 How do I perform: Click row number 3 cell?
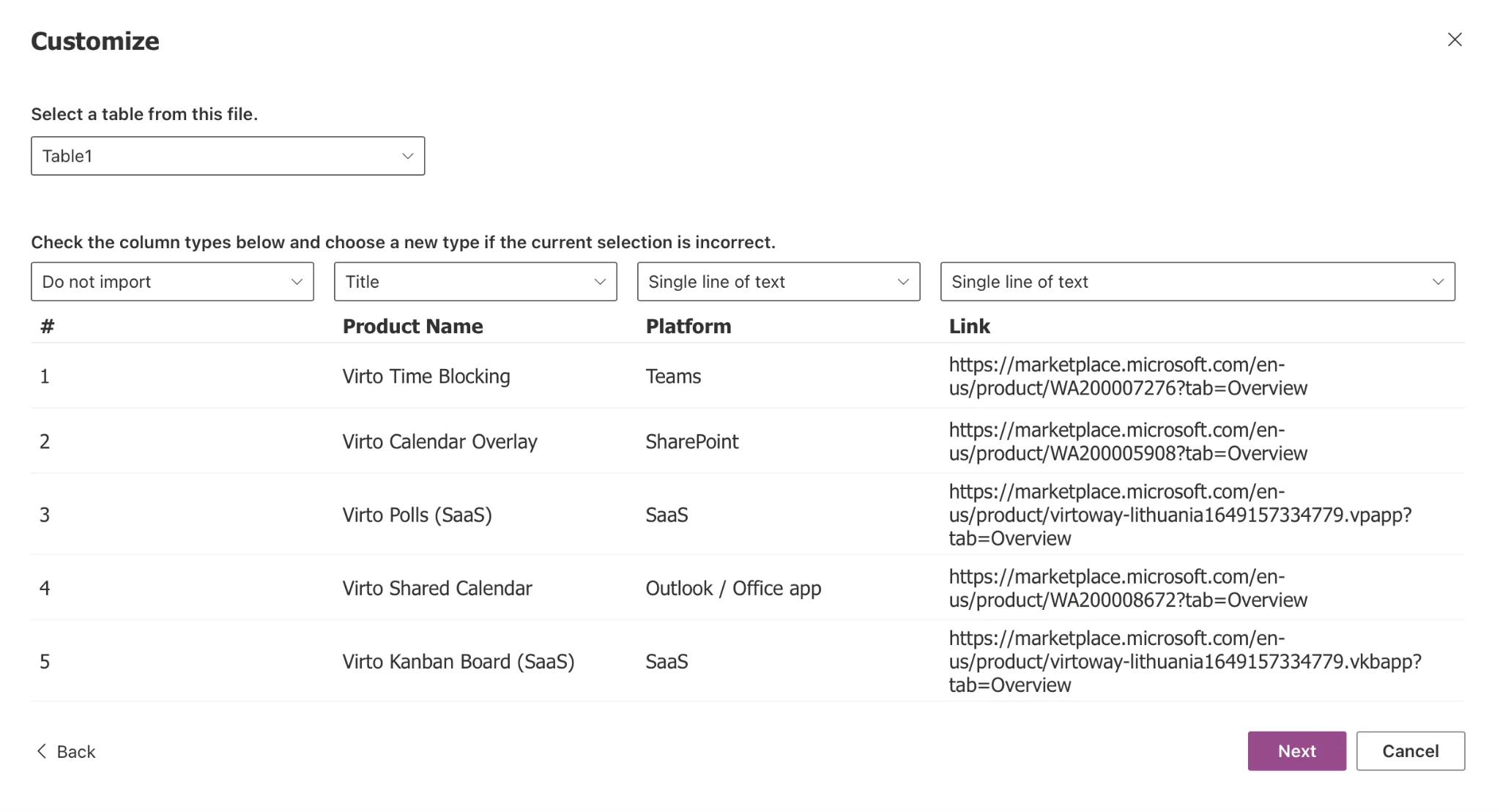[x=45, y=515]
